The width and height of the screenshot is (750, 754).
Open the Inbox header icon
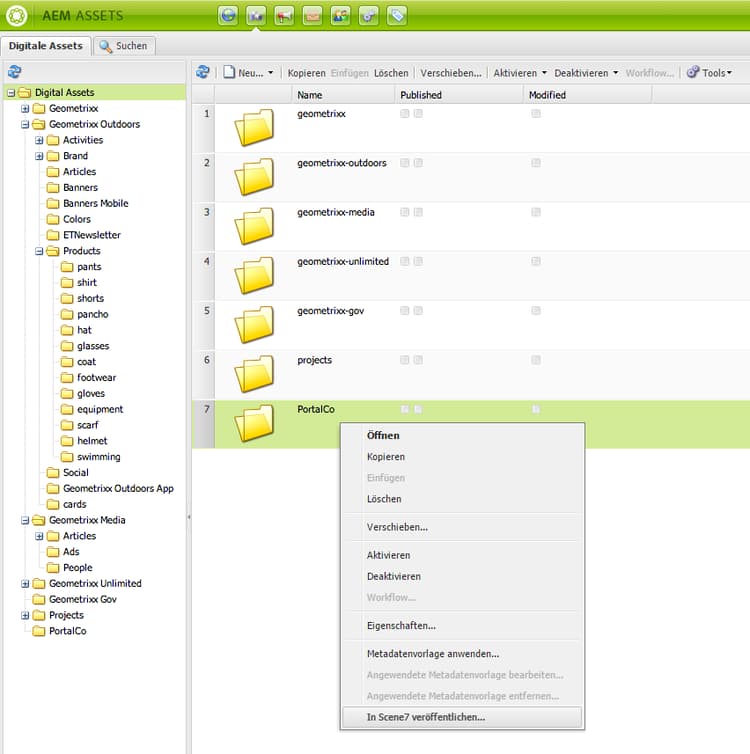[x=312, y=15]
